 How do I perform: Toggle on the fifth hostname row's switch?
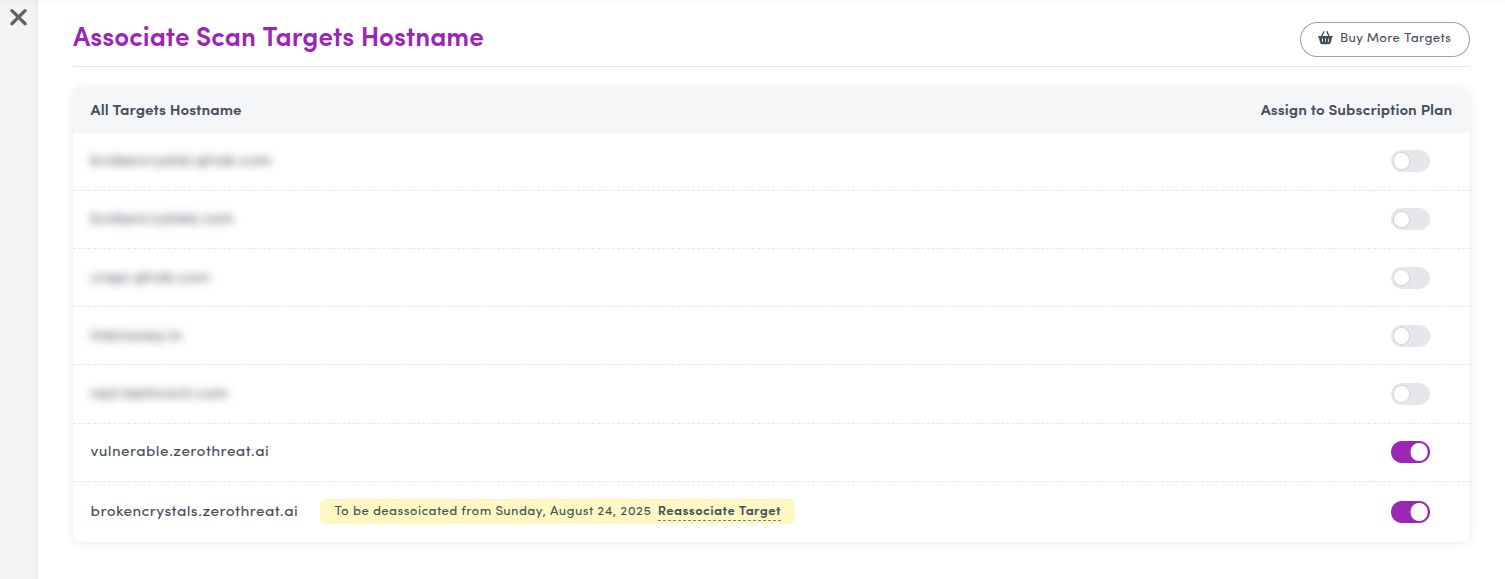[1410, 394]
